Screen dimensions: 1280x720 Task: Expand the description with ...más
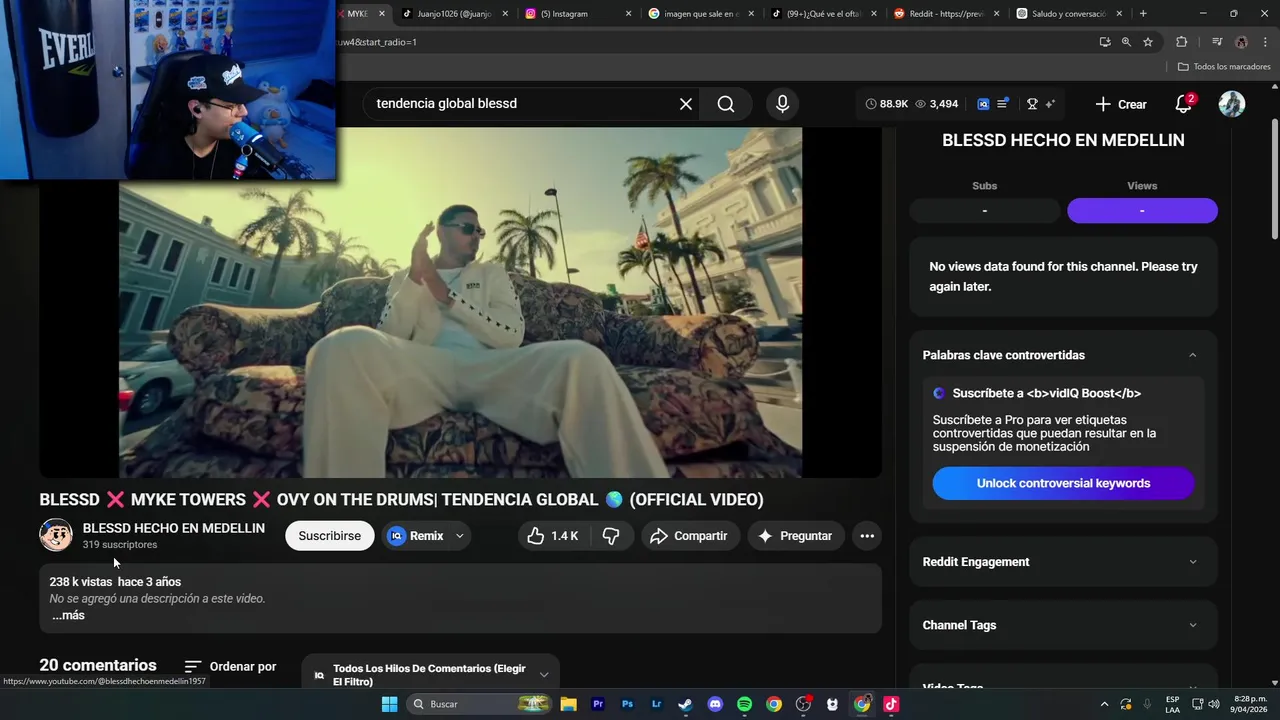(x=68, y=615)
